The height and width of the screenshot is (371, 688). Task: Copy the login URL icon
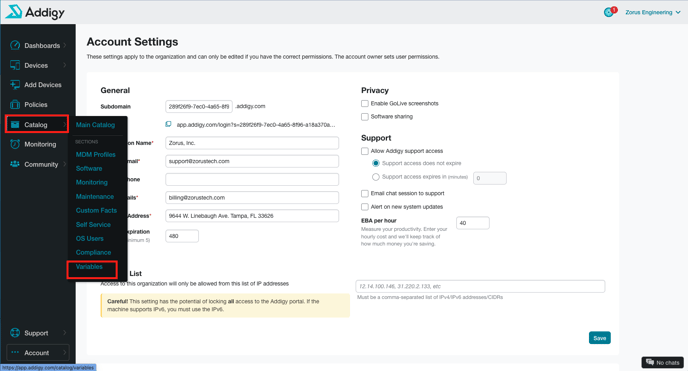tap(168, 125)
